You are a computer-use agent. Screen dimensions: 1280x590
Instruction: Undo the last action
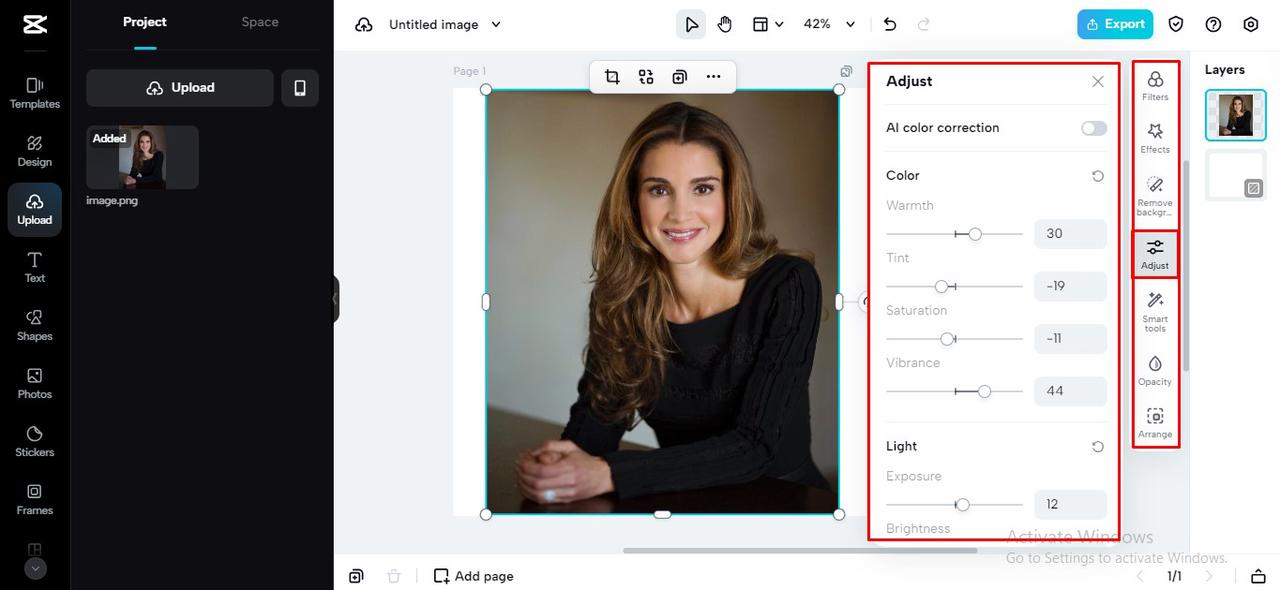pyautogui.click(x=890, y=24)
